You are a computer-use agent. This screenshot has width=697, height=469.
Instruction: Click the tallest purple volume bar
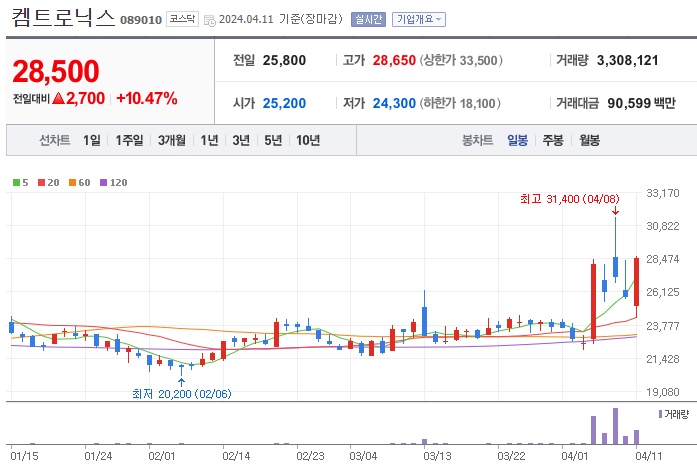coord(615,426)
